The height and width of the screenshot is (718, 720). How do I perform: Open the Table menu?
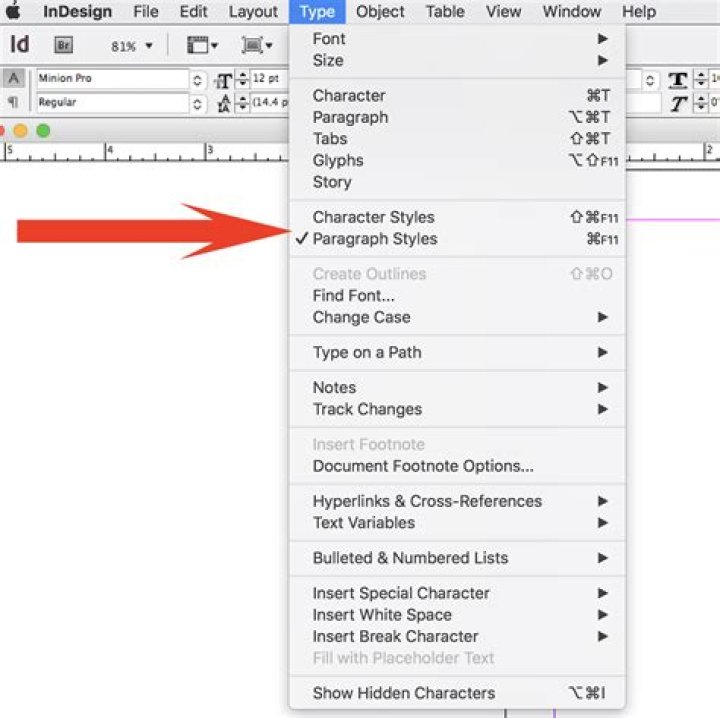445,11
